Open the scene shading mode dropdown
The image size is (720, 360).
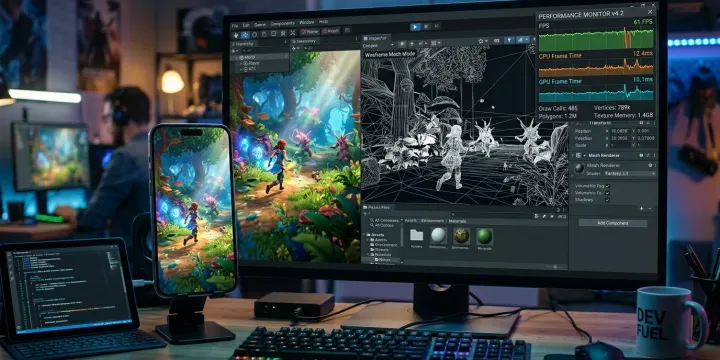[378, 45]
